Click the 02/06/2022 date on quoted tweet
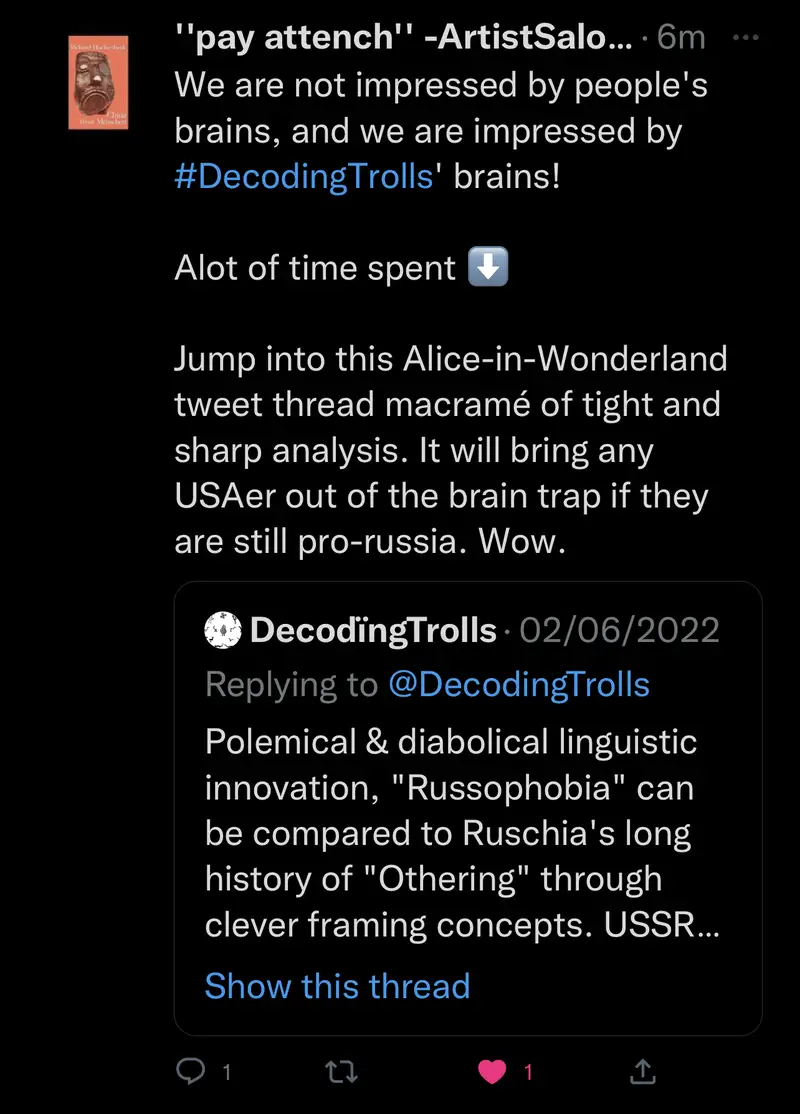 pos(620,630)
